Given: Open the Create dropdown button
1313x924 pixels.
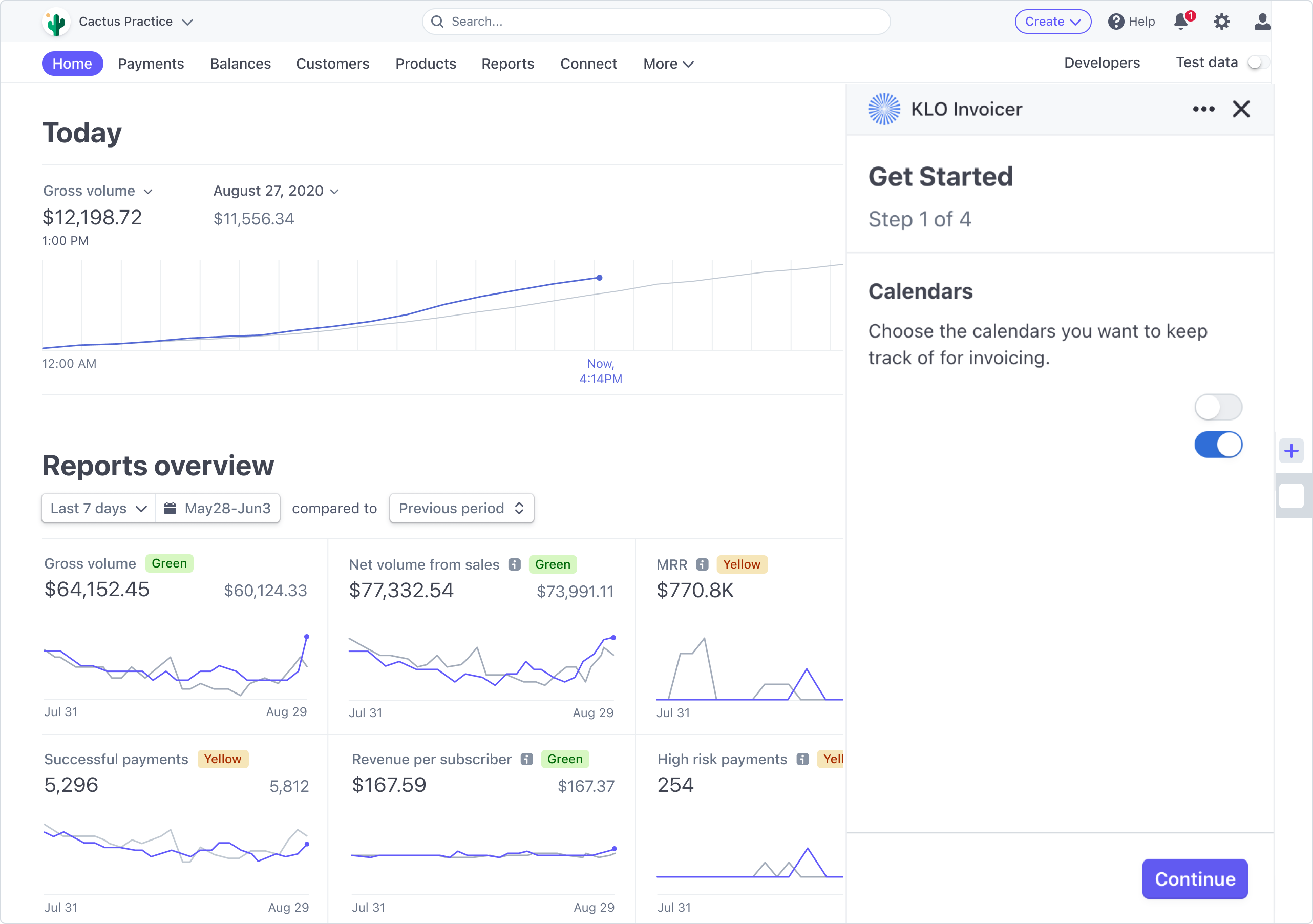Looking at the screenshot, I should 1052,22.
